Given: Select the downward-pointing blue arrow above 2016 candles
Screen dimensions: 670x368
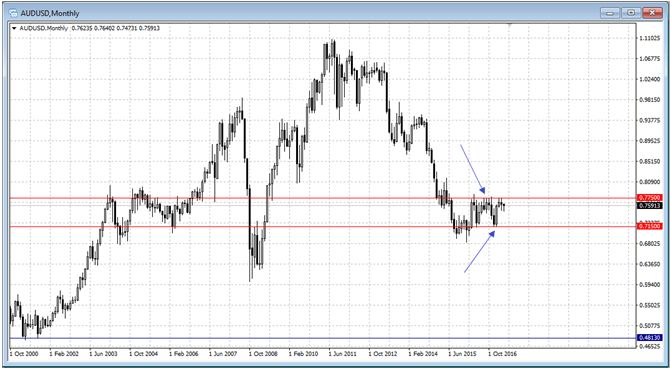Looking at the screenshot, I should click(473, 169).
